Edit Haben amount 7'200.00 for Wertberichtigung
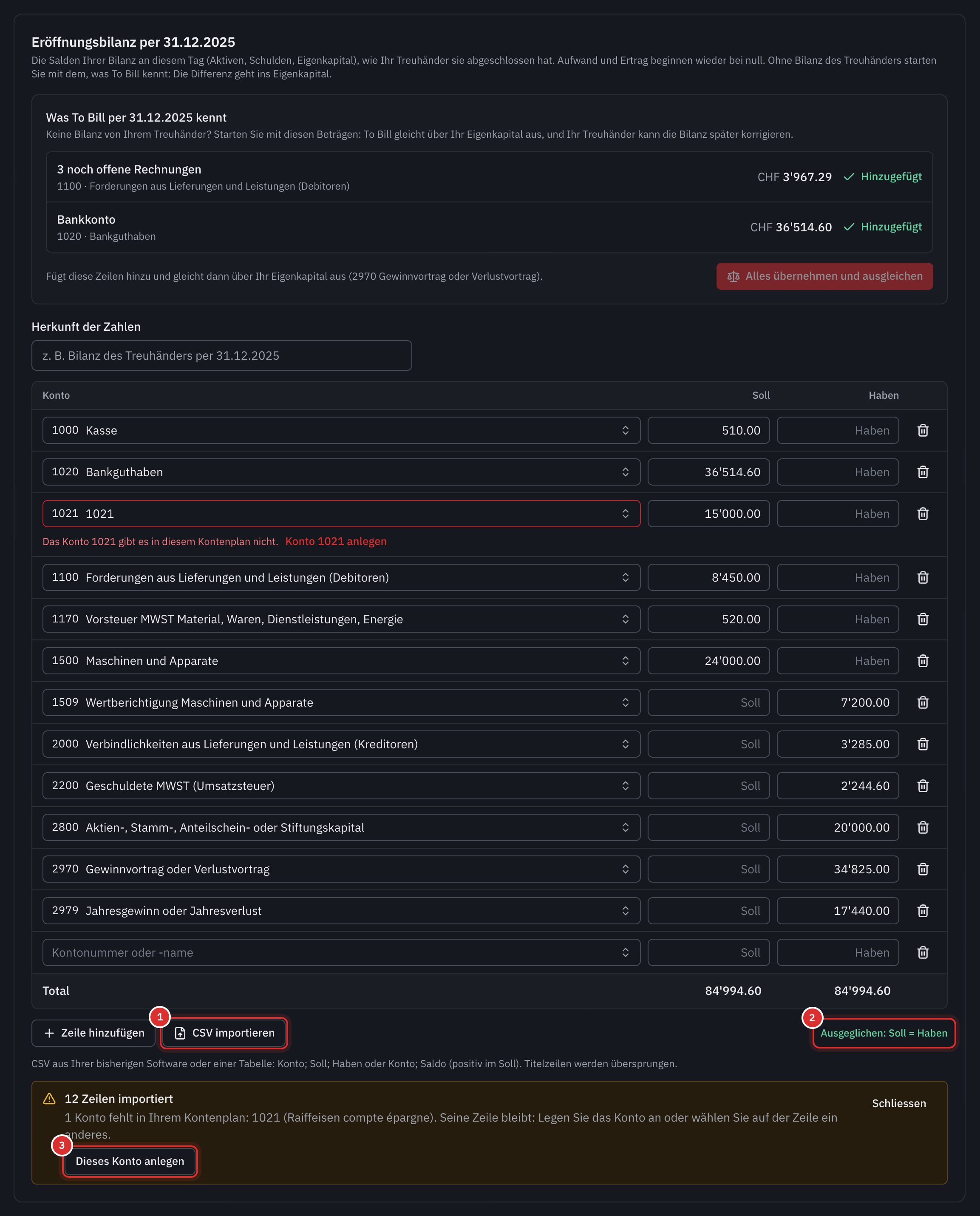Screen dimensions: 980x1216 (838, 703)
